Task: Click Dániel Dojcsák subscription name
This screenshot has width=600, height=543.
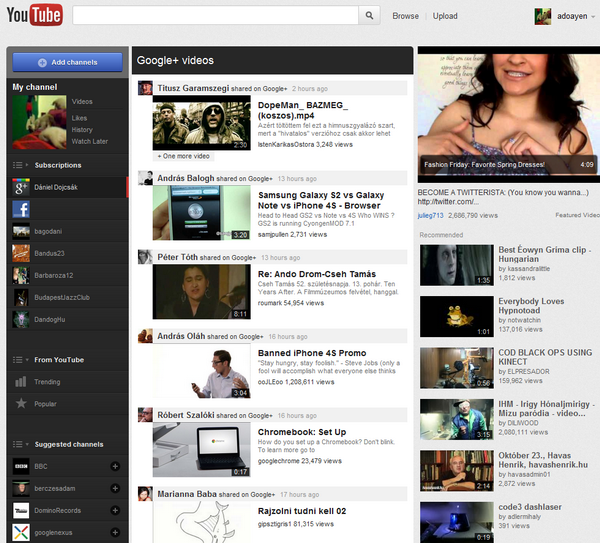Action: click(x=56, y=188)
